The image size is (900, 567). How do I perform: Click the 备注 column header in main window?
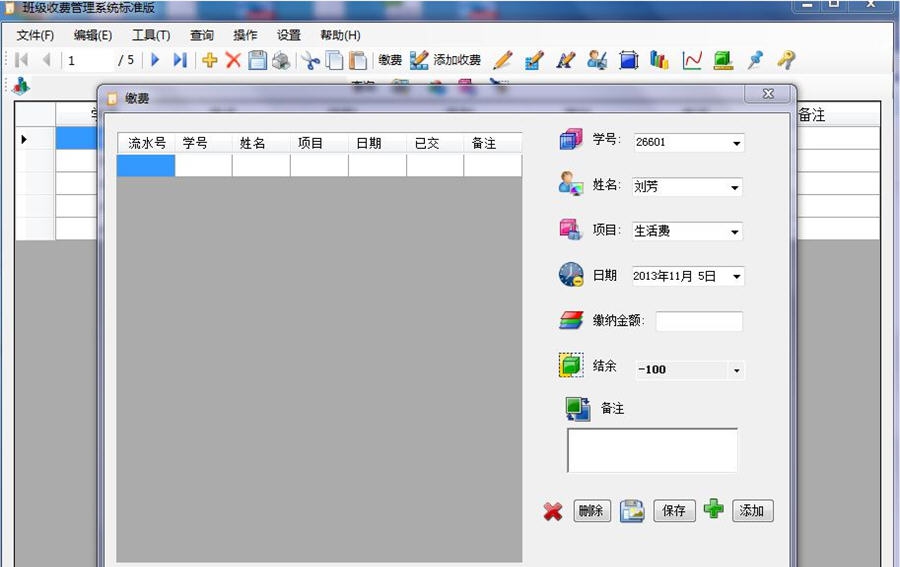click(x=812, y=115)
